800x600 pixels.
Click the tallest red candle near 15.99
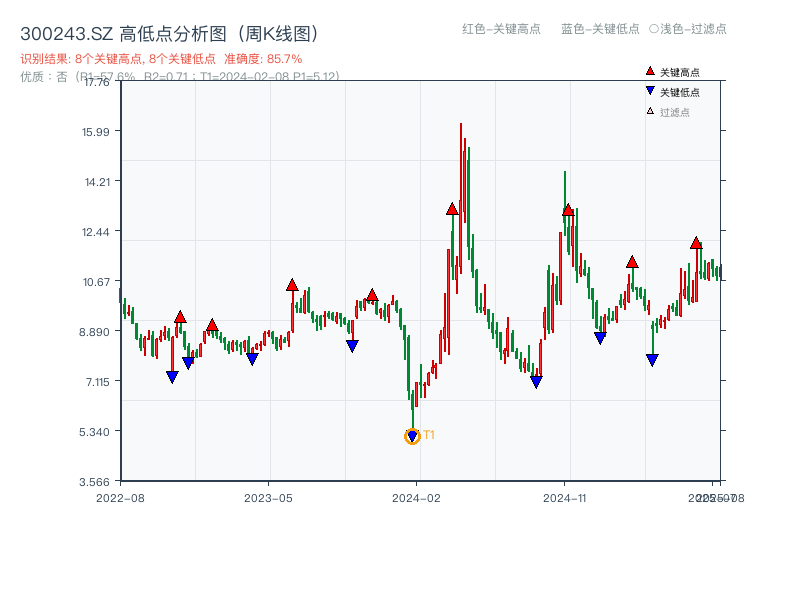click(461, 198)
